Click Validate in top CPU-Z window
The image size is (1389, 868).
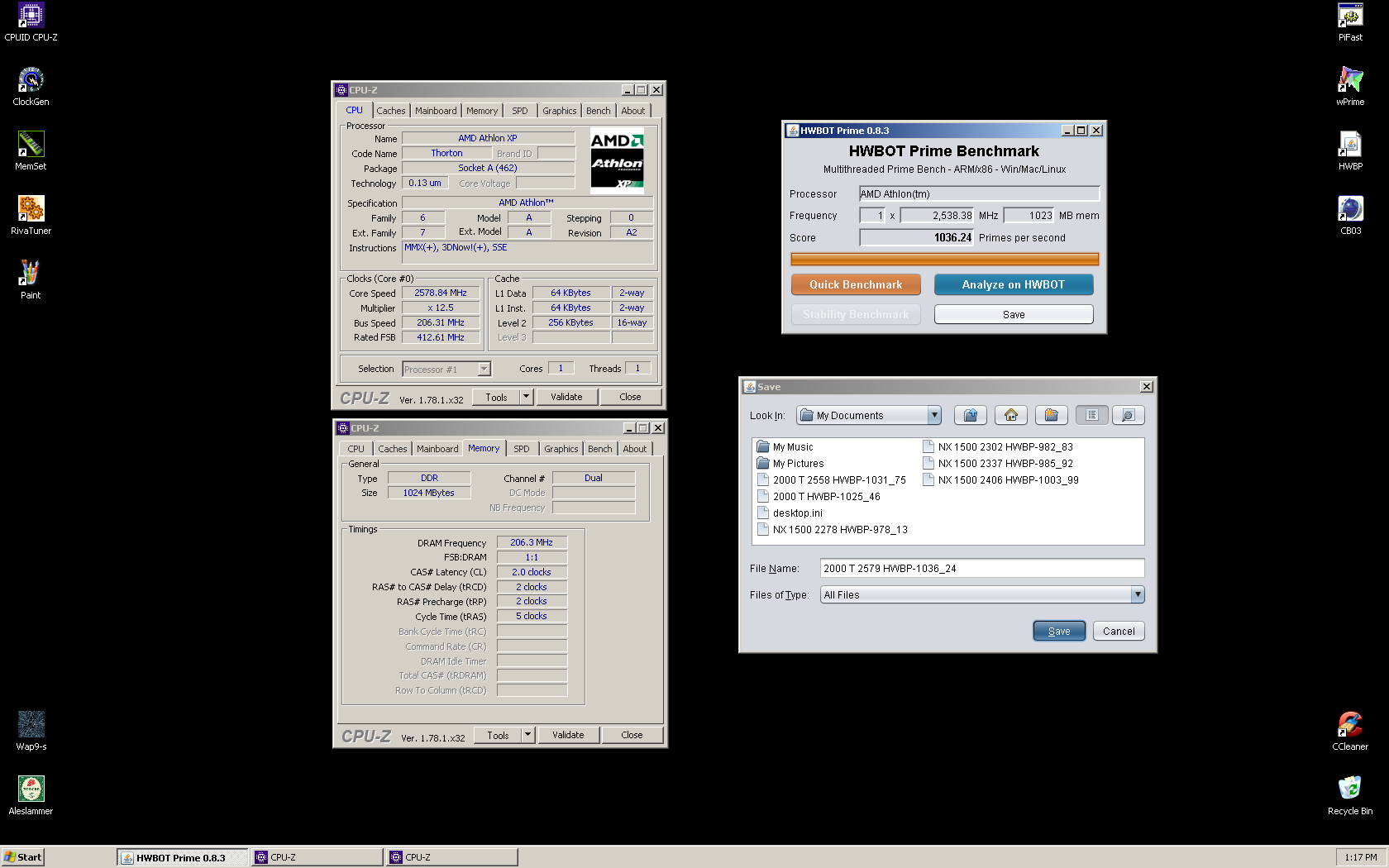566,397
